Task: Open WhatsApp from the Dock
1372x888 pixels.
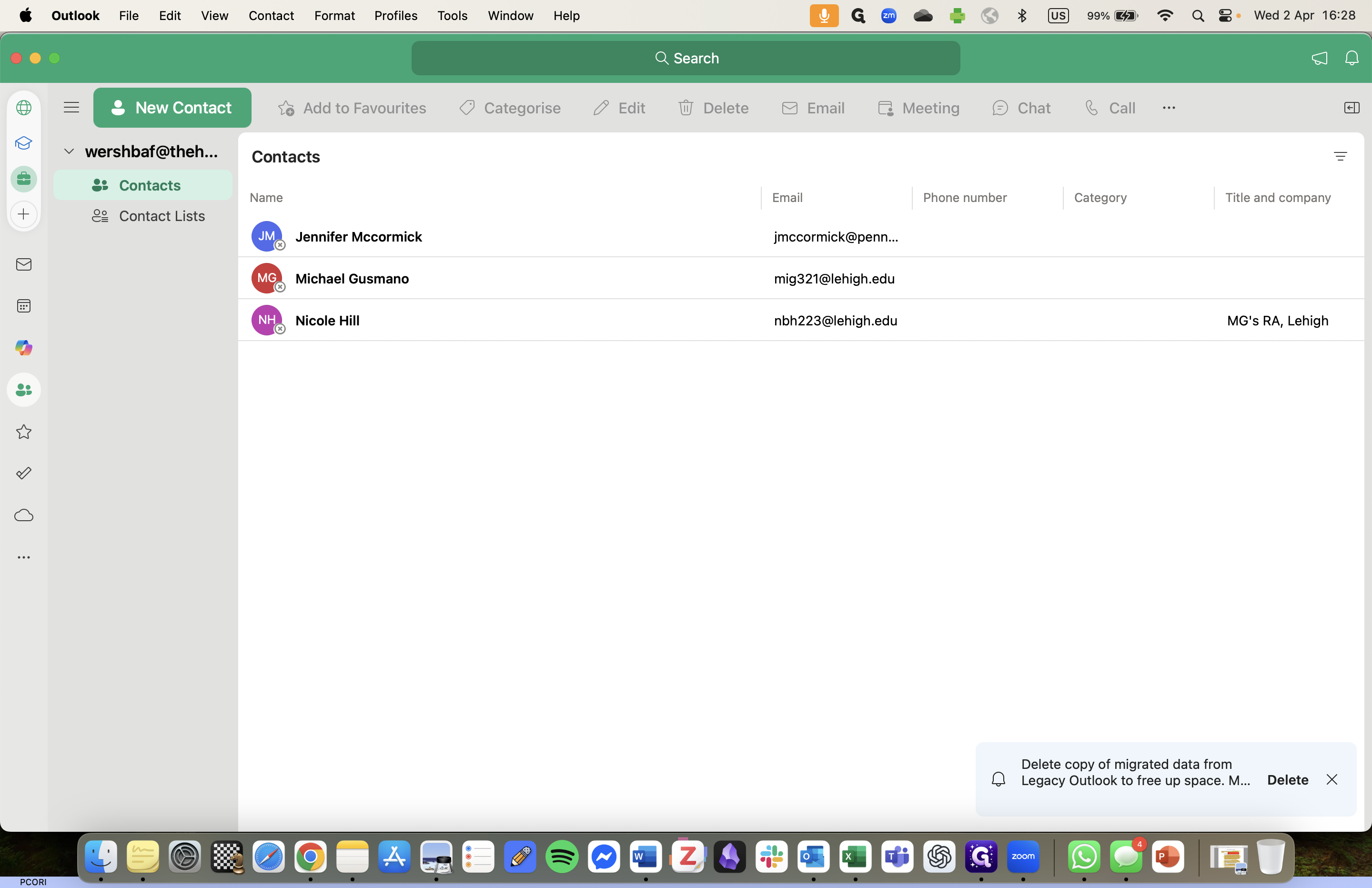Action: point(1084,858)
